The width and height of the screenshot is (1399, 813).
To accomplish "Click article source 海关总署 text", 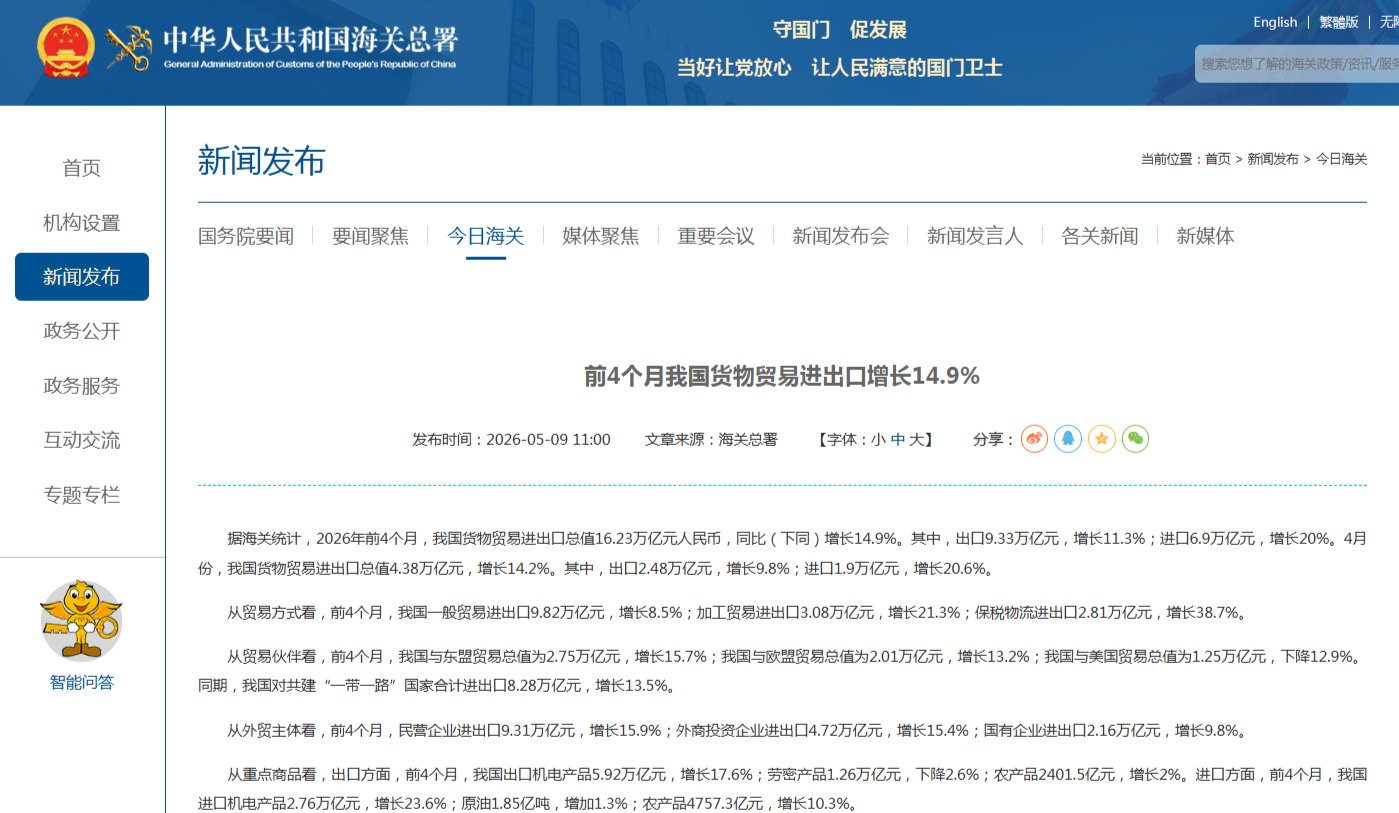I will [x=748, y=439].
